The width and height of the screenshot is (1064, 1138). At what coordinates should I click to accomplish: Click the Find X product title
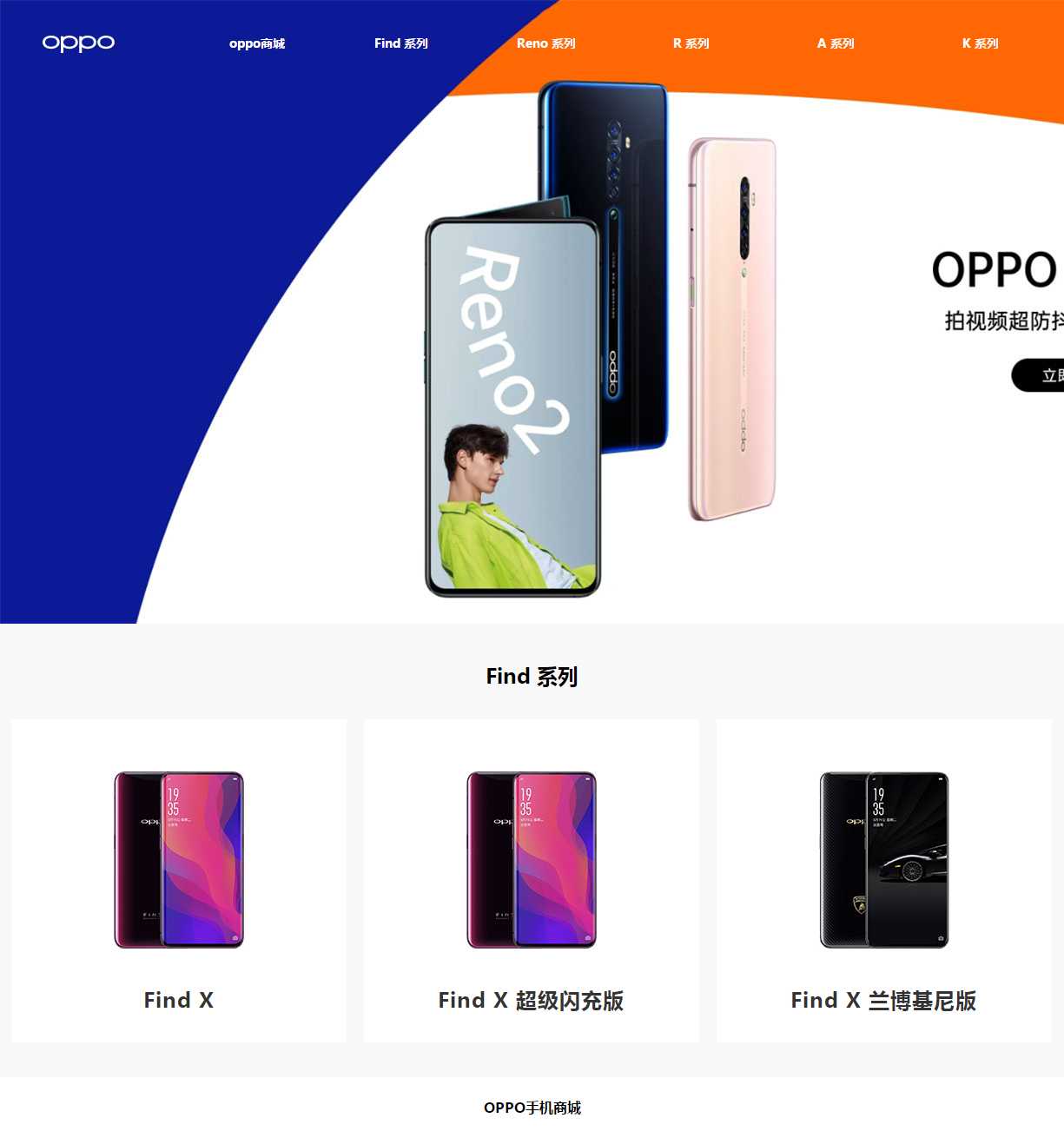[179, 1000]
